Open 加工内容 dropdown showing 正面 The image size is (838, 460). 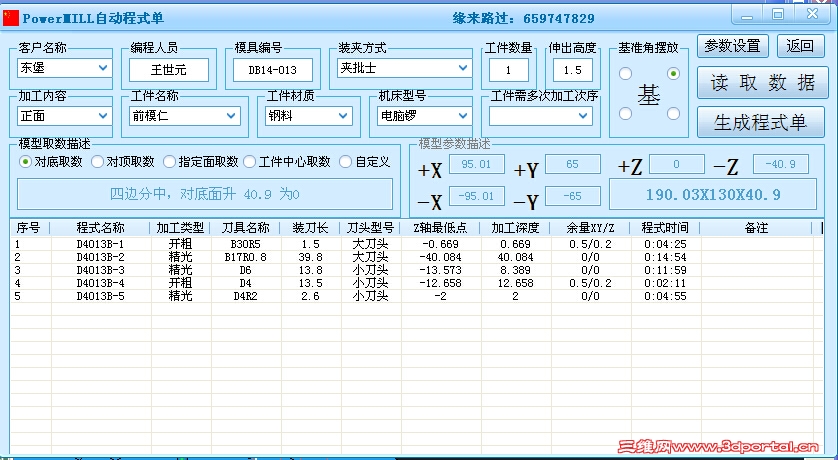(65, 116)
